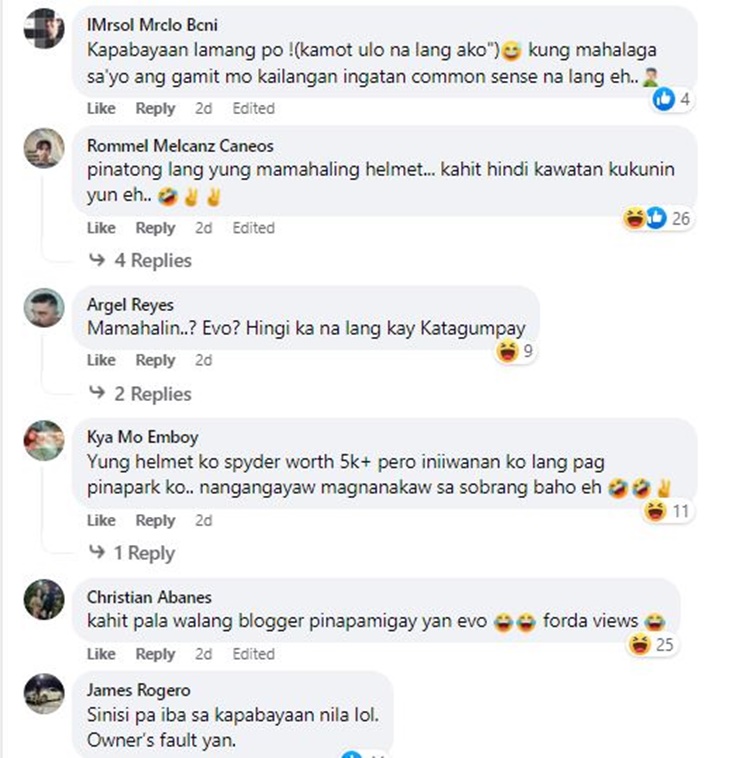Reply to Kya Mo Emboy's comment

(155, 521)
